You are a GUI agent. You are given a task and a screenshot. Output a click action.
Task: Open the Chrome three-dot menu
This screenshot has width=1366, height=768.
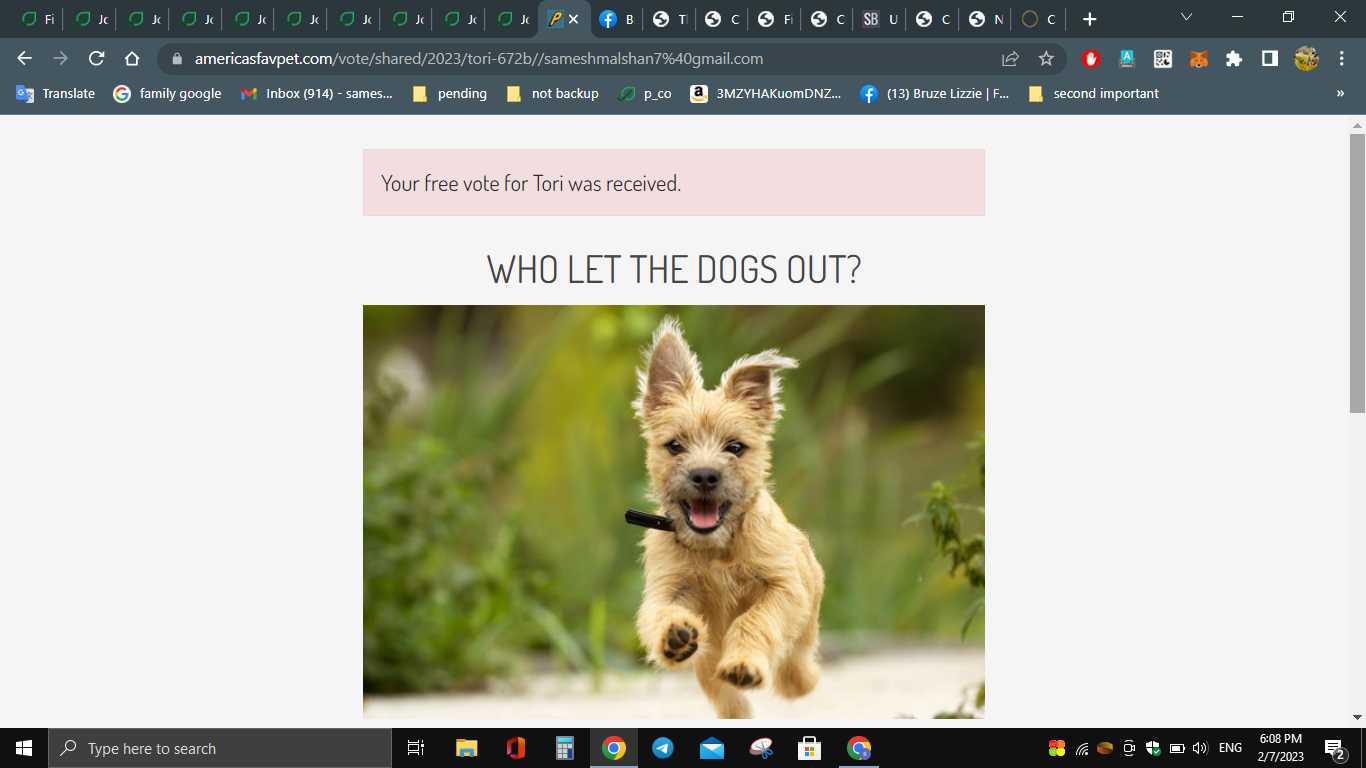point(1341,59)
